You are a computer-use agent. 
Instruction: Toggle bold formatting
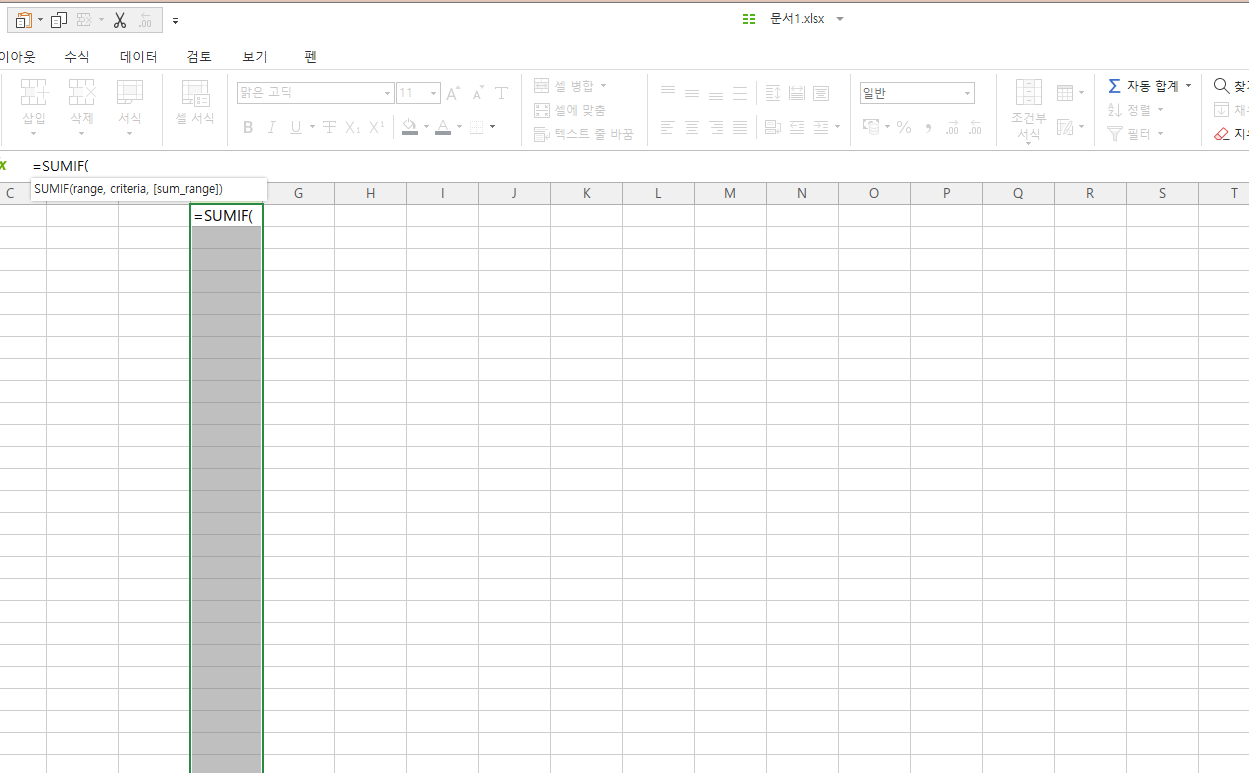[x=248, y=127]
